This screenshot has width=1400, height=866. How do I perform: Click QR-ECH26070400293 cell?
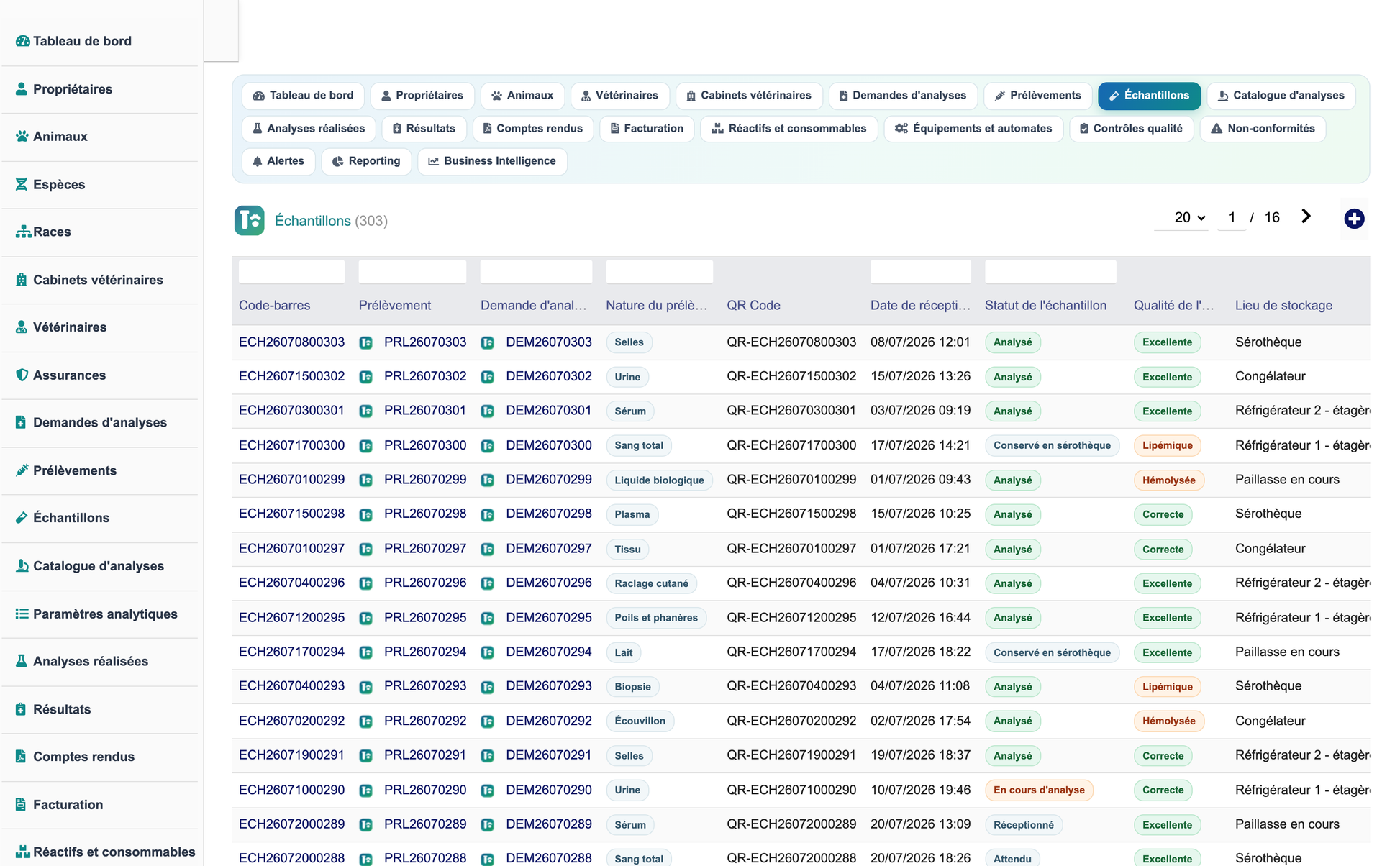[791, 686]
